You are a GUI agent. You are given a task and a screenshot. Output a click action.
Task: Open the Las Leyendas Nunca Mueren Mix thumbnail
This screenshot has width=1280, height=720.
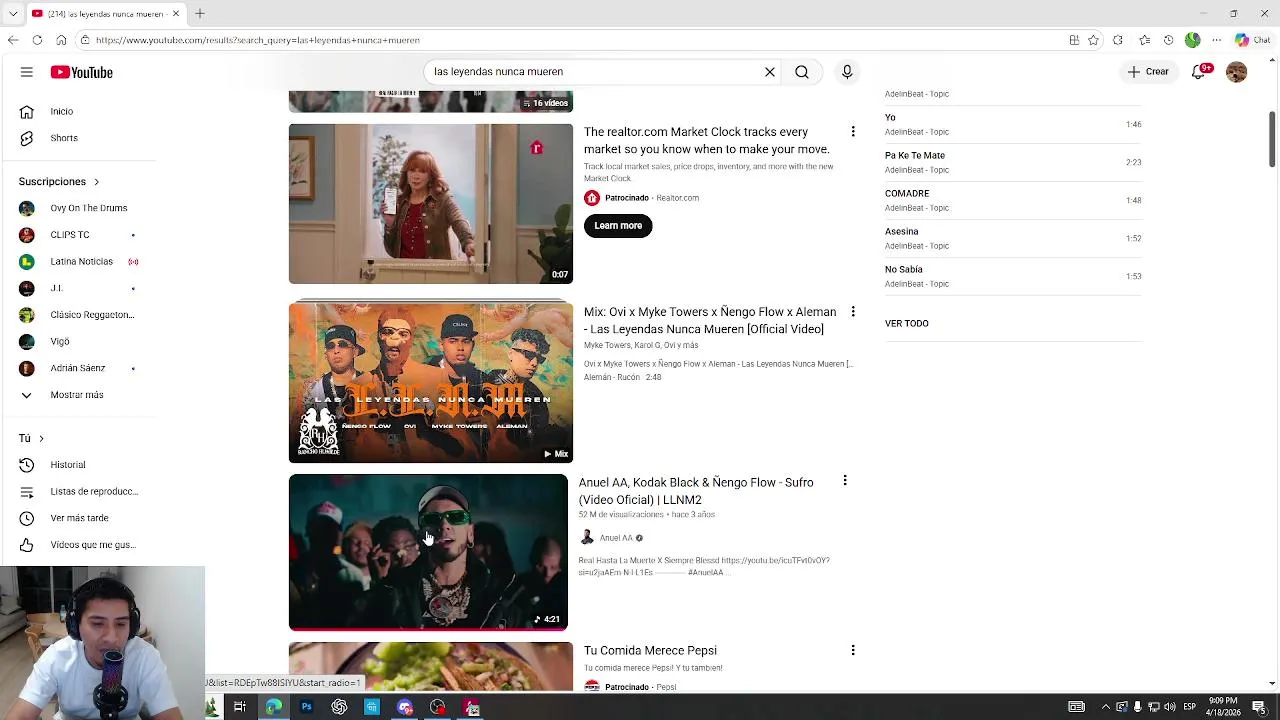[431, 382]
